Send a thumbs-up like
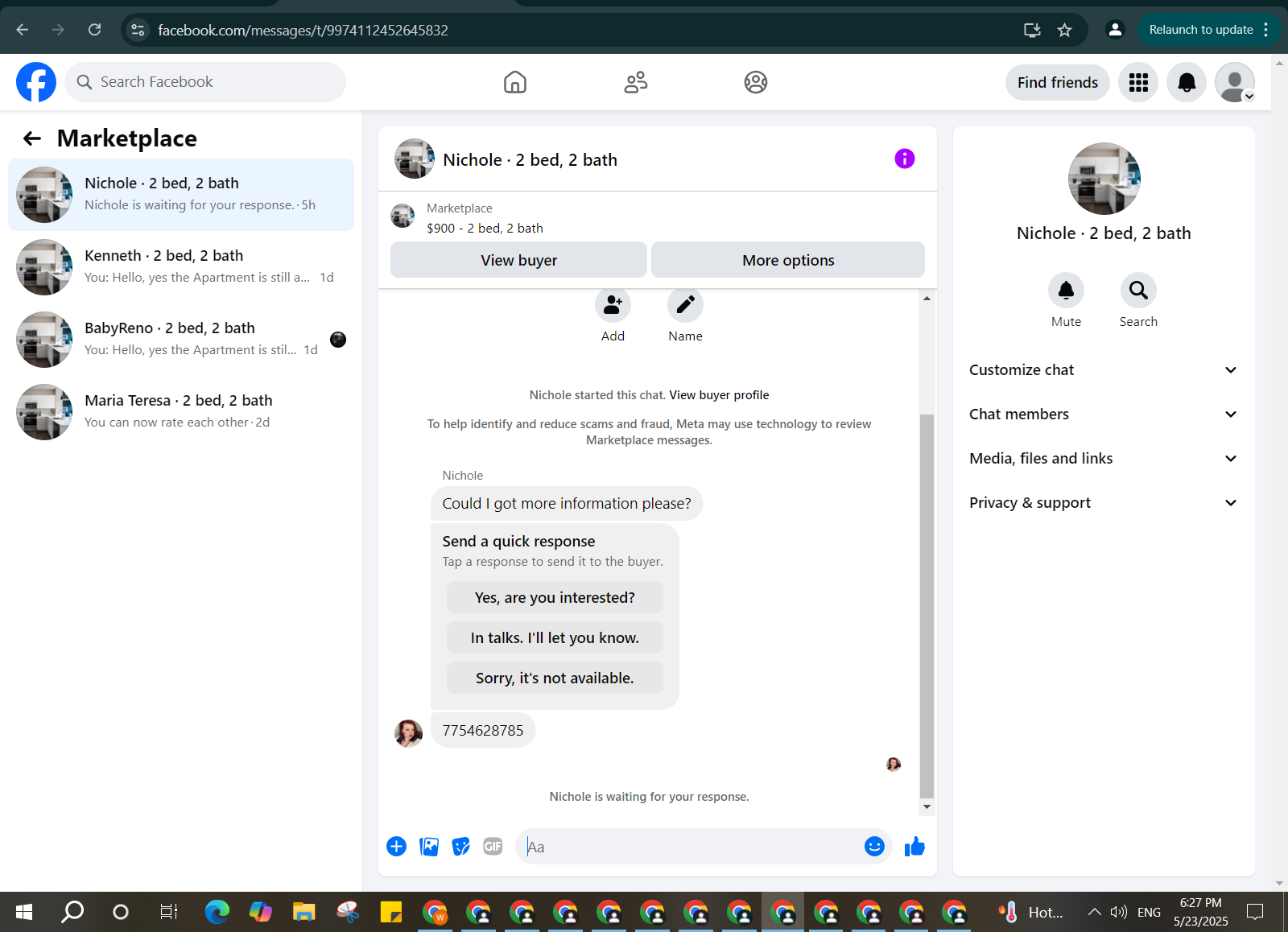 pyautogui.click(x=914, y=847)
